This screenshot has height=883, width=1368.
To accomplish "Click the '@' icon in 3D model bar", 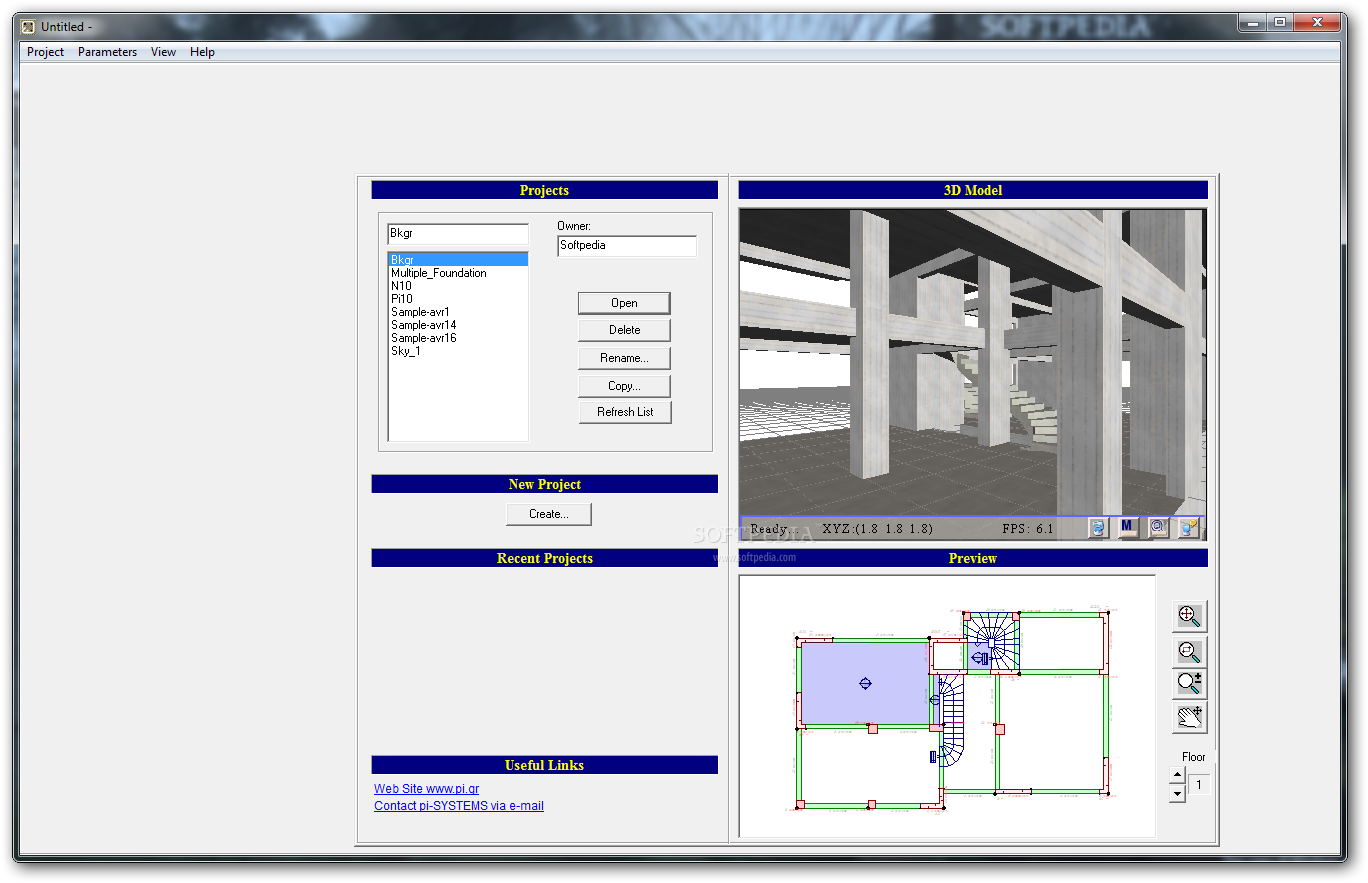I will (1158, 528).
